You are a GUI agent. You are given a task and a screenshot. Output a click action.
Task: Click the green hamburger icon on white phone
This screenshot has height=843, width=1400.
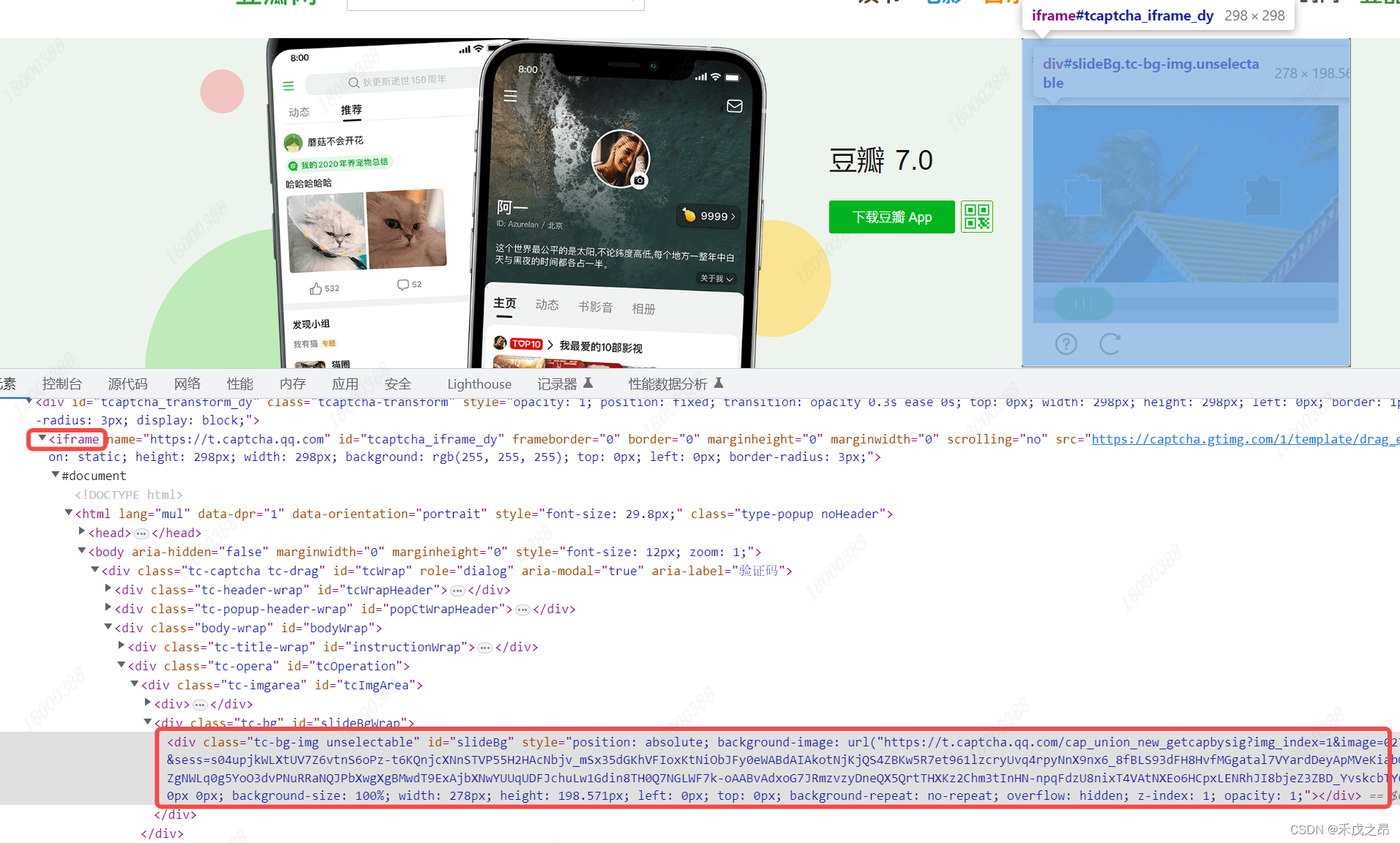288,86
